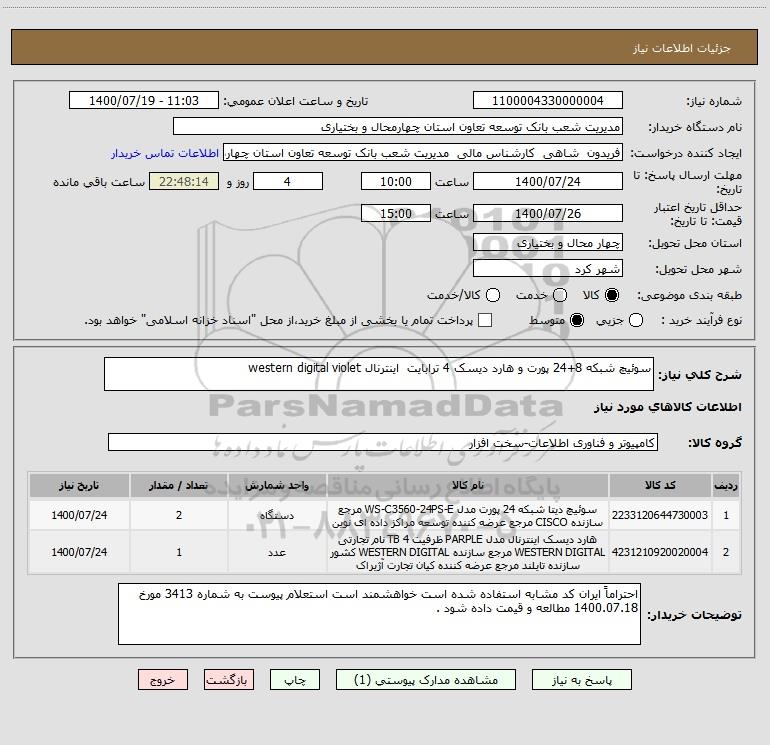Click the price validity date 1400/07/26 field
770x745 pixels.
pyautogui.click(x=548, y=213)
